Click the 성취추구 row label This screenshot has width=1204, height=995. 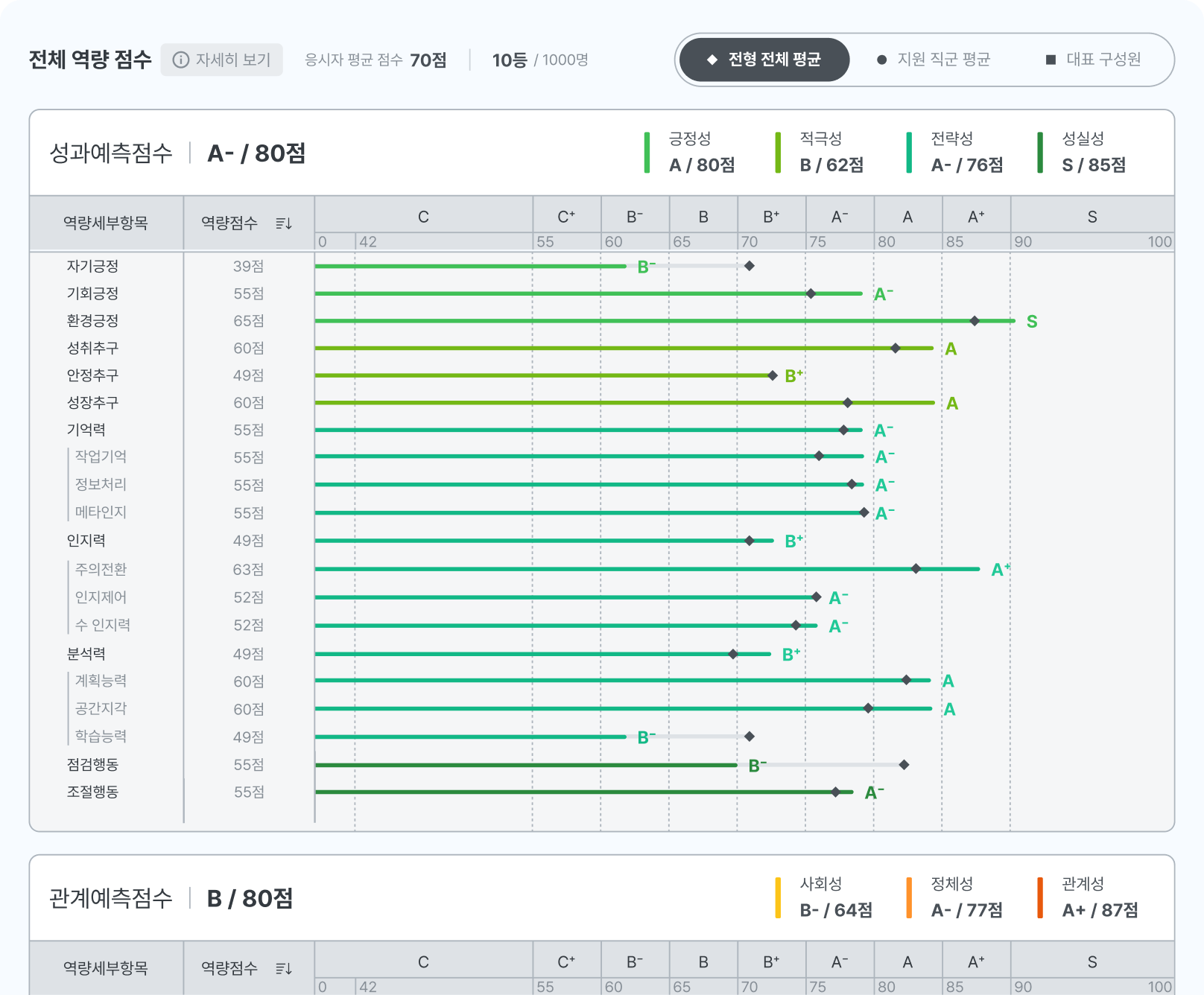92,348
